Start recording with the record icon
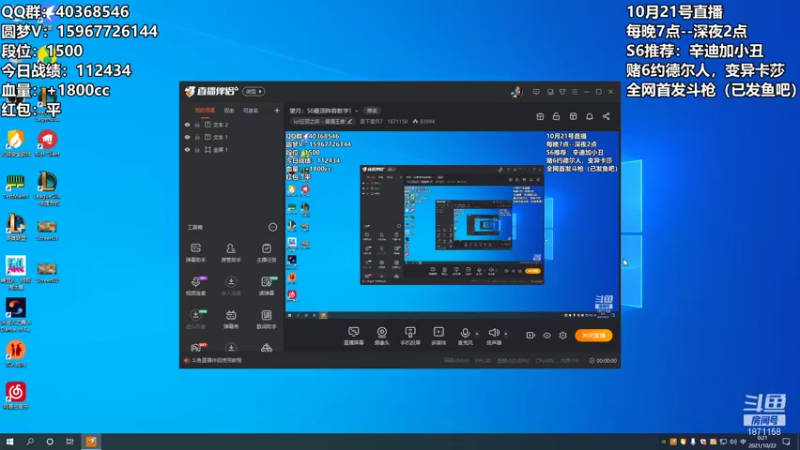The width and height of the screenshot is (800, 450). (530, 335)
